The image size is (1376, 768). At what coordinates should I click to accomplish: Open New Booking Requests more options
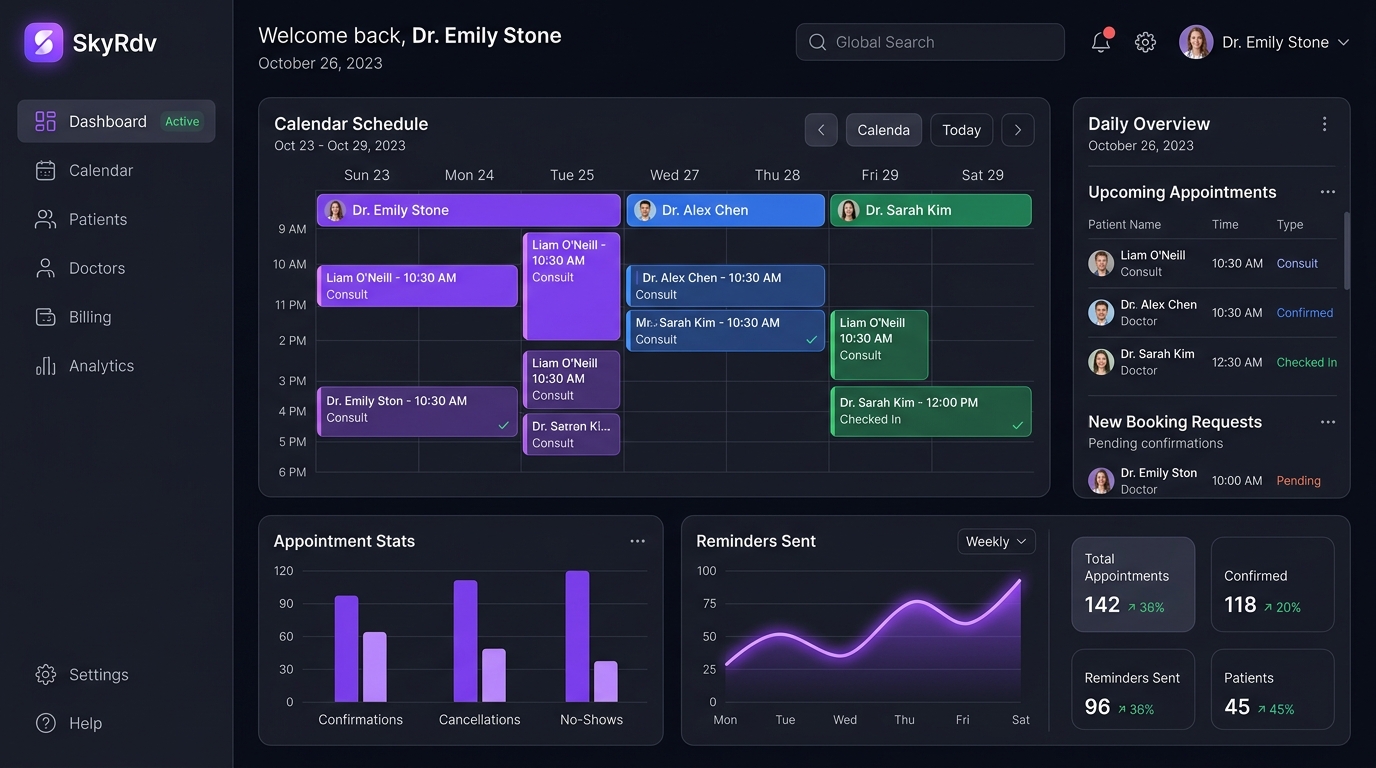tap(1327, 422)
